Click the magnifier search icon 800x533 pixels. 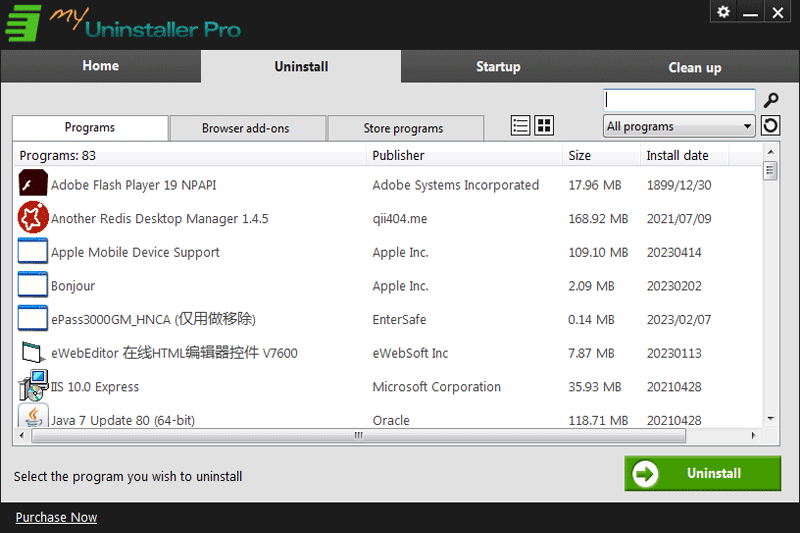770,100
